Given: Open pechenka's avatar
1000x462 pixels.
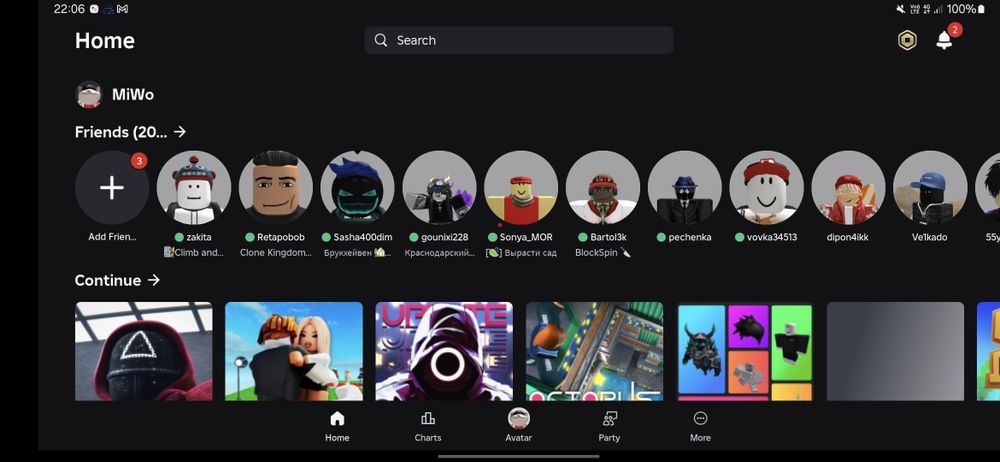Looking at the screenshot, I should (684, 188).
